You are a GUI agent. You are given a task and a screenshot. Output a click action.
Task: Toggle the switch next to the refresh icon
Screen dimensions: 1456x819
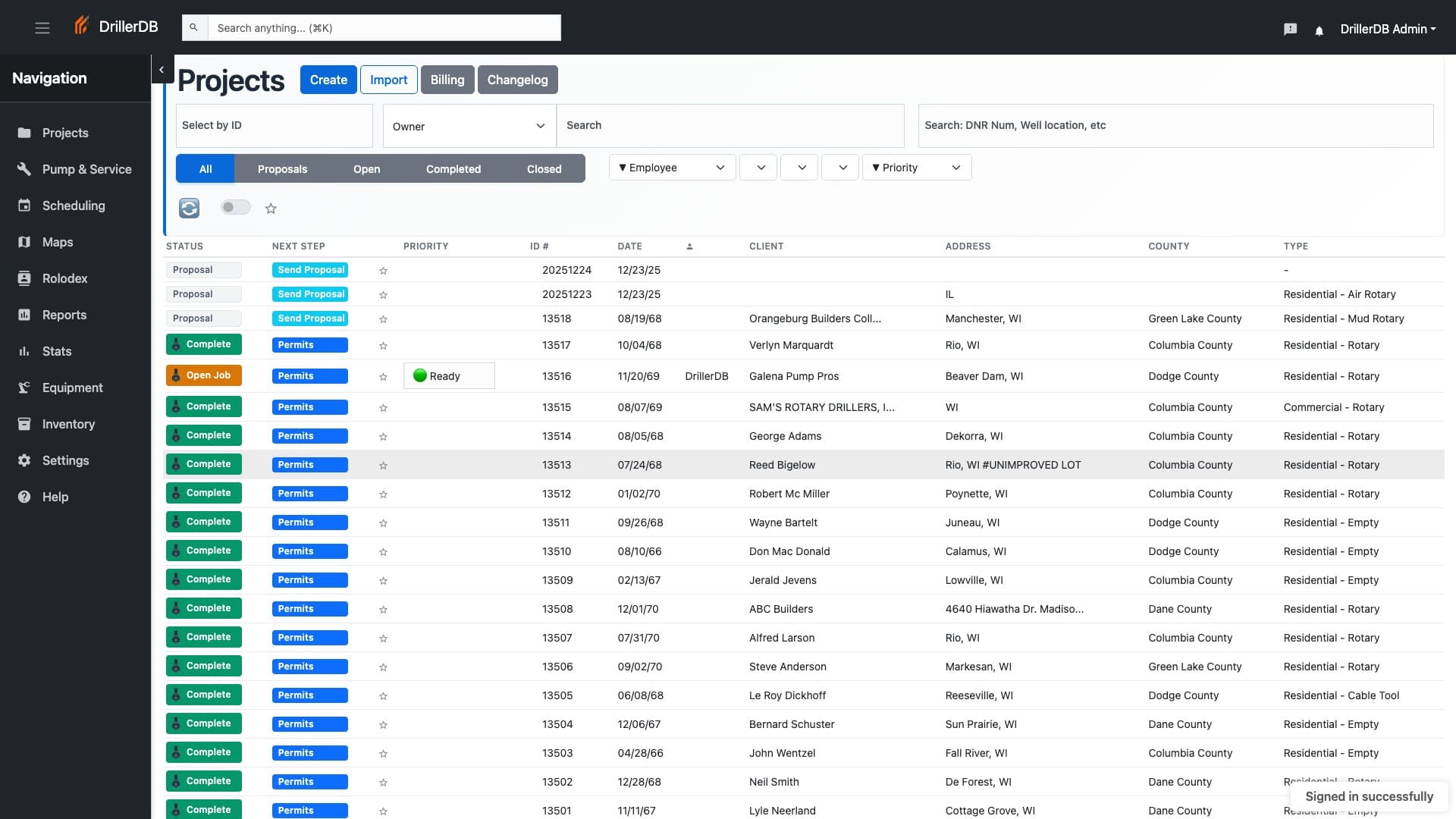(235, 206)
